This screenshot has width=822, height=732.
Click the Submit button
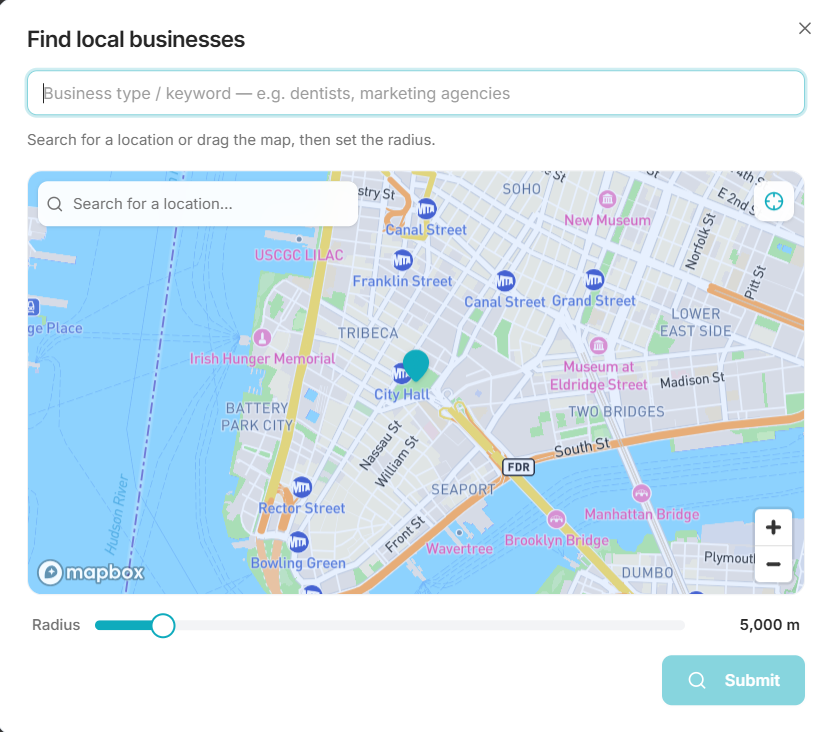[733, 680]
